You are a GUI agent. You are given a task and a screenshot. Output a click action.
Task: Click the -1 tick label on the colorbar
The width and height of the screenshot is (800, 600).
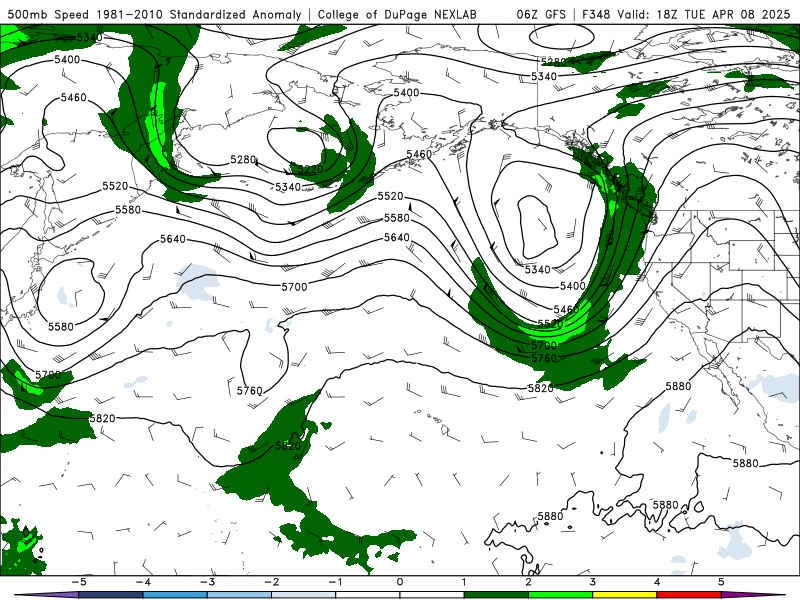click(x=335, y=582)
